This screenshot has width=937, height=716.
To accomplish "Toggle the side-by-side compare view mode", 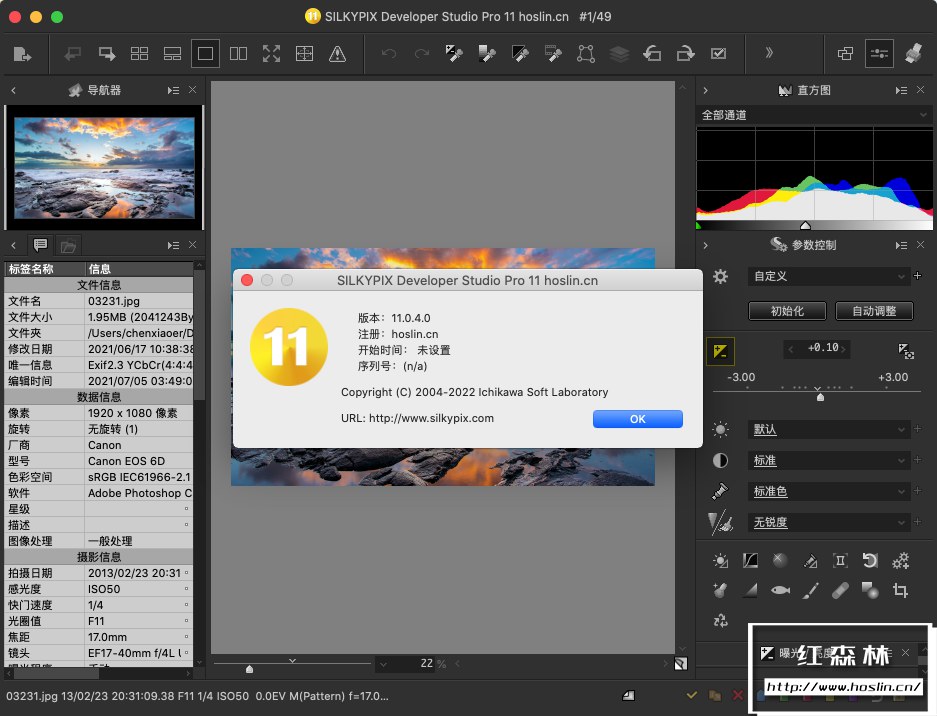I will [238, 54].
